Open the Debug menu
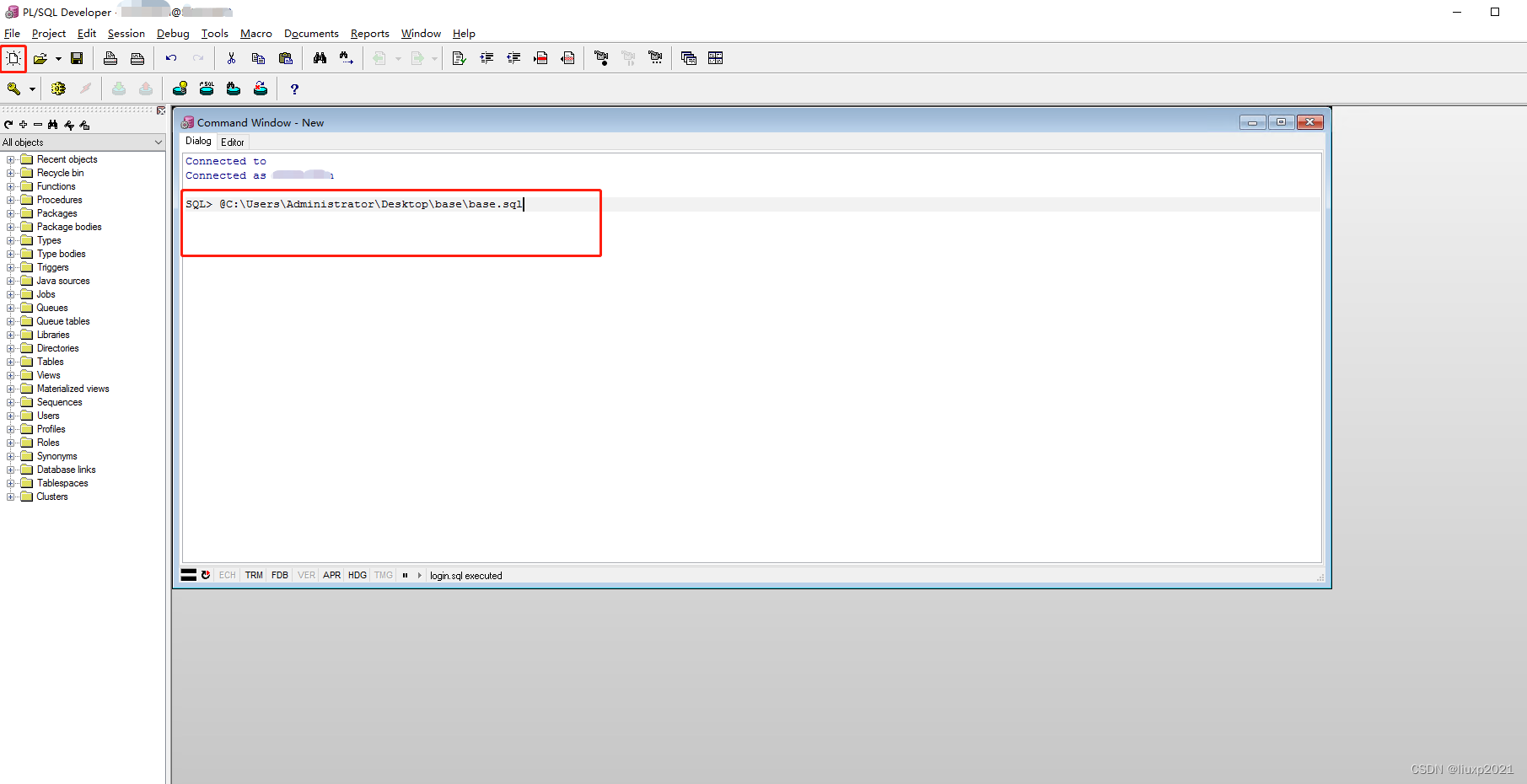1527x784 pixels. tap(173, 34)
